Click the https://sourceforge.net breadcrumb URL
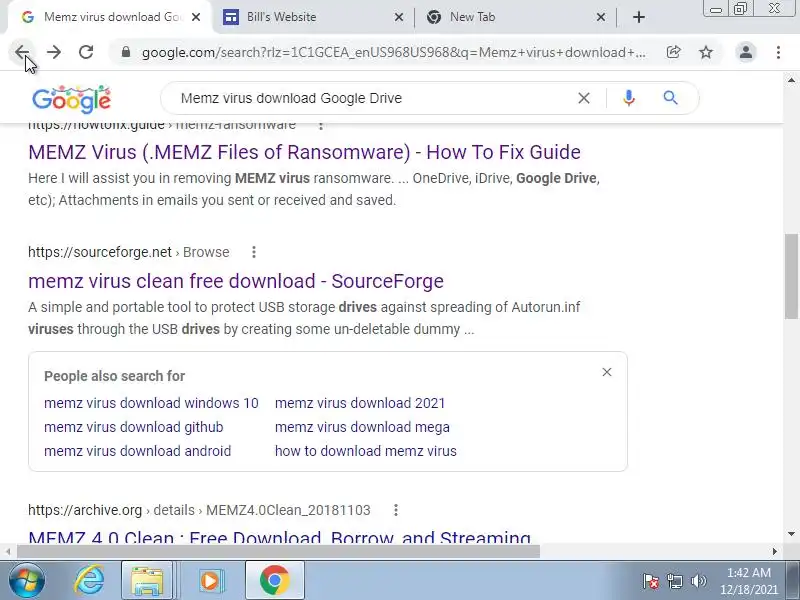 tap(129, 252)
